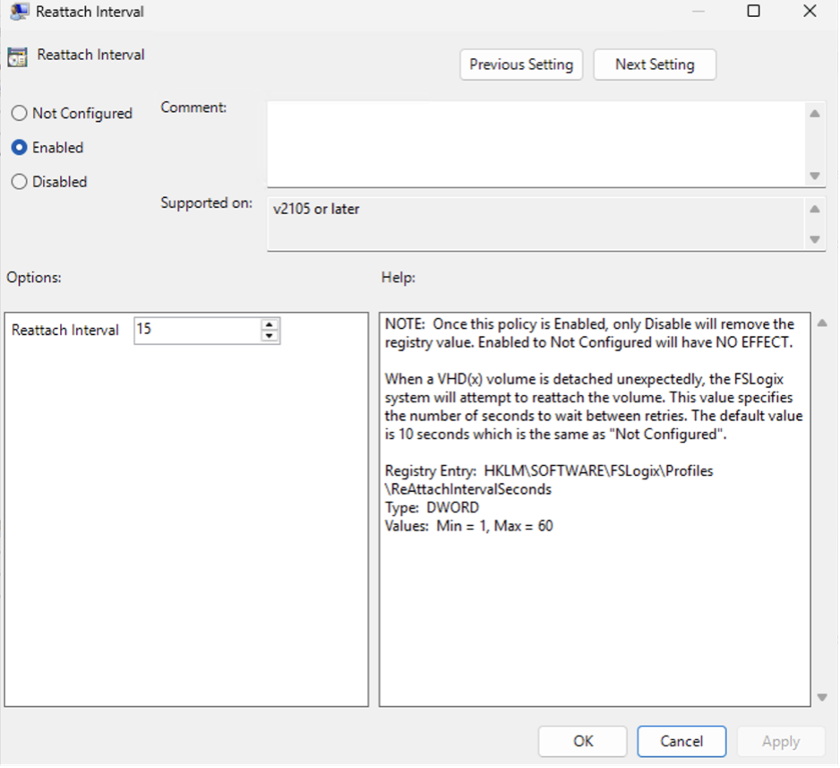Decrease Reattach Interval with down spinner arrow
840x768 pixels.
coord(269,336)
